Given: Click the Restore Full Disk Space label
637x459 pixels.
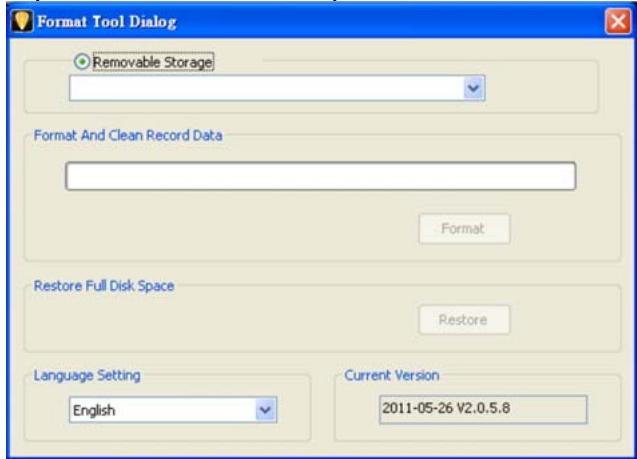Looking at the screenshot, I should (x=104, y=286).
